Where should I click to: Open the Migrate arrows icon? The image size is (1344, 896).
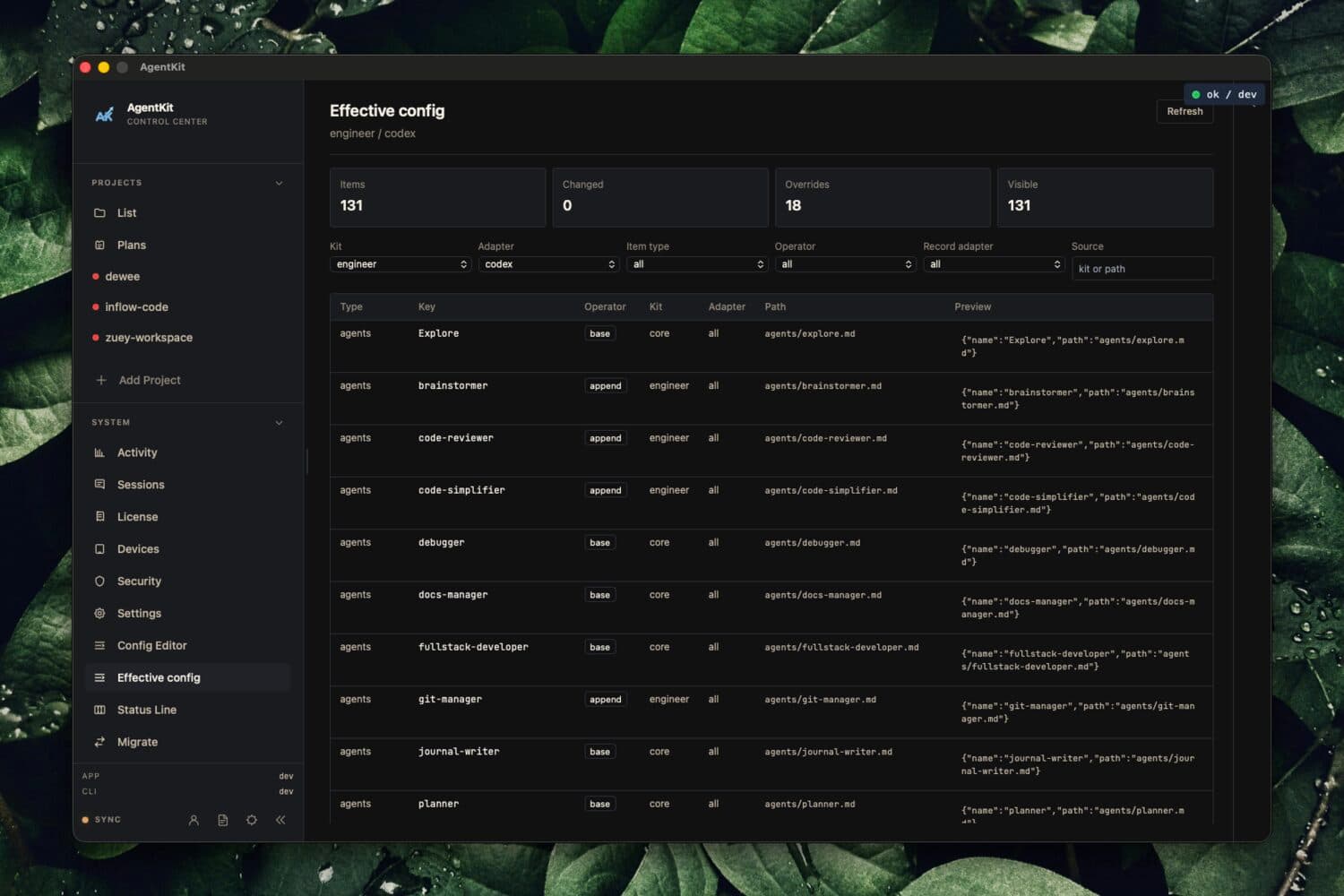(99, 742)
